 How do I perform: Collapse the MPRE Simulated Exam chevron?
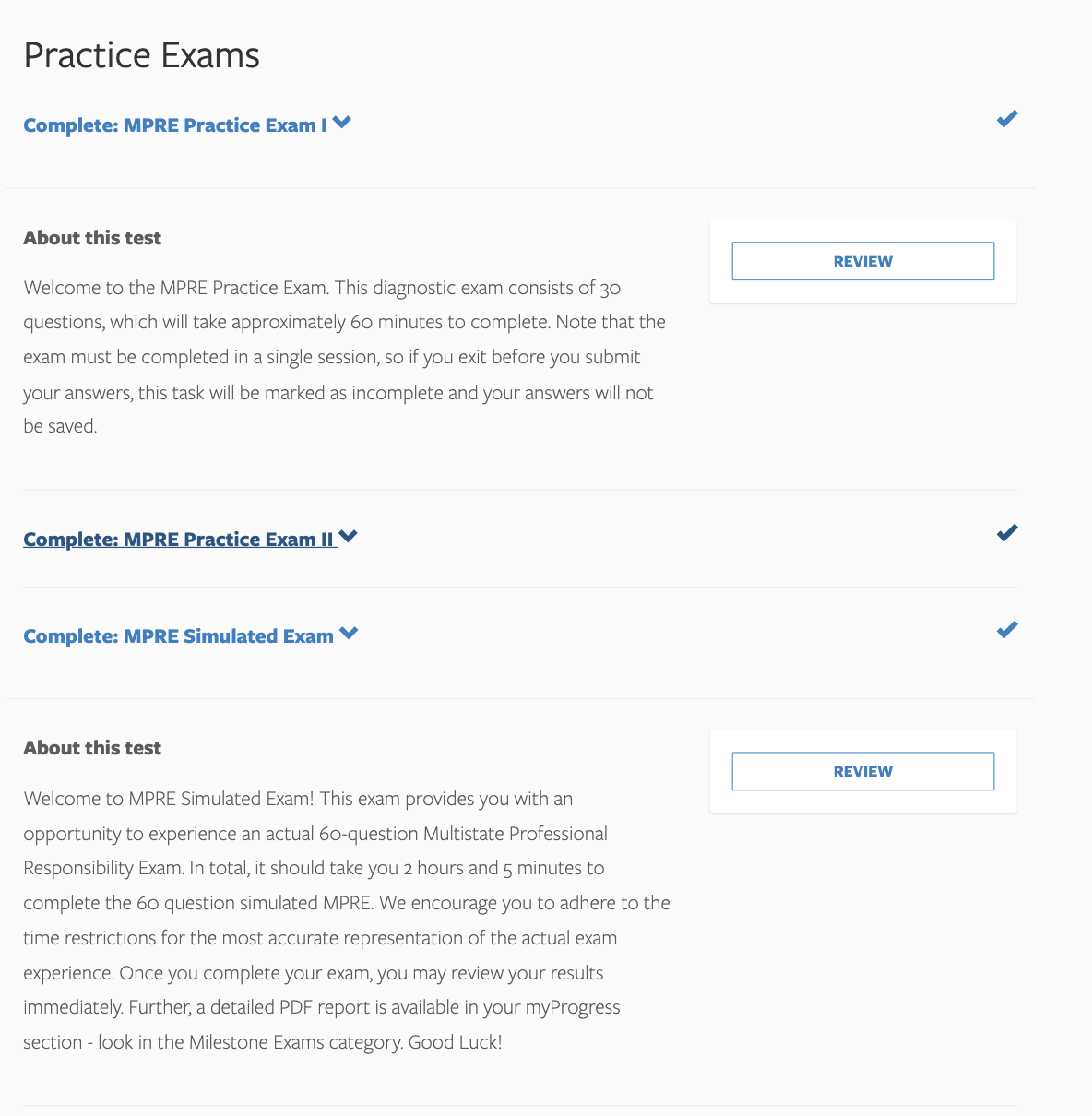coord(348,633)
